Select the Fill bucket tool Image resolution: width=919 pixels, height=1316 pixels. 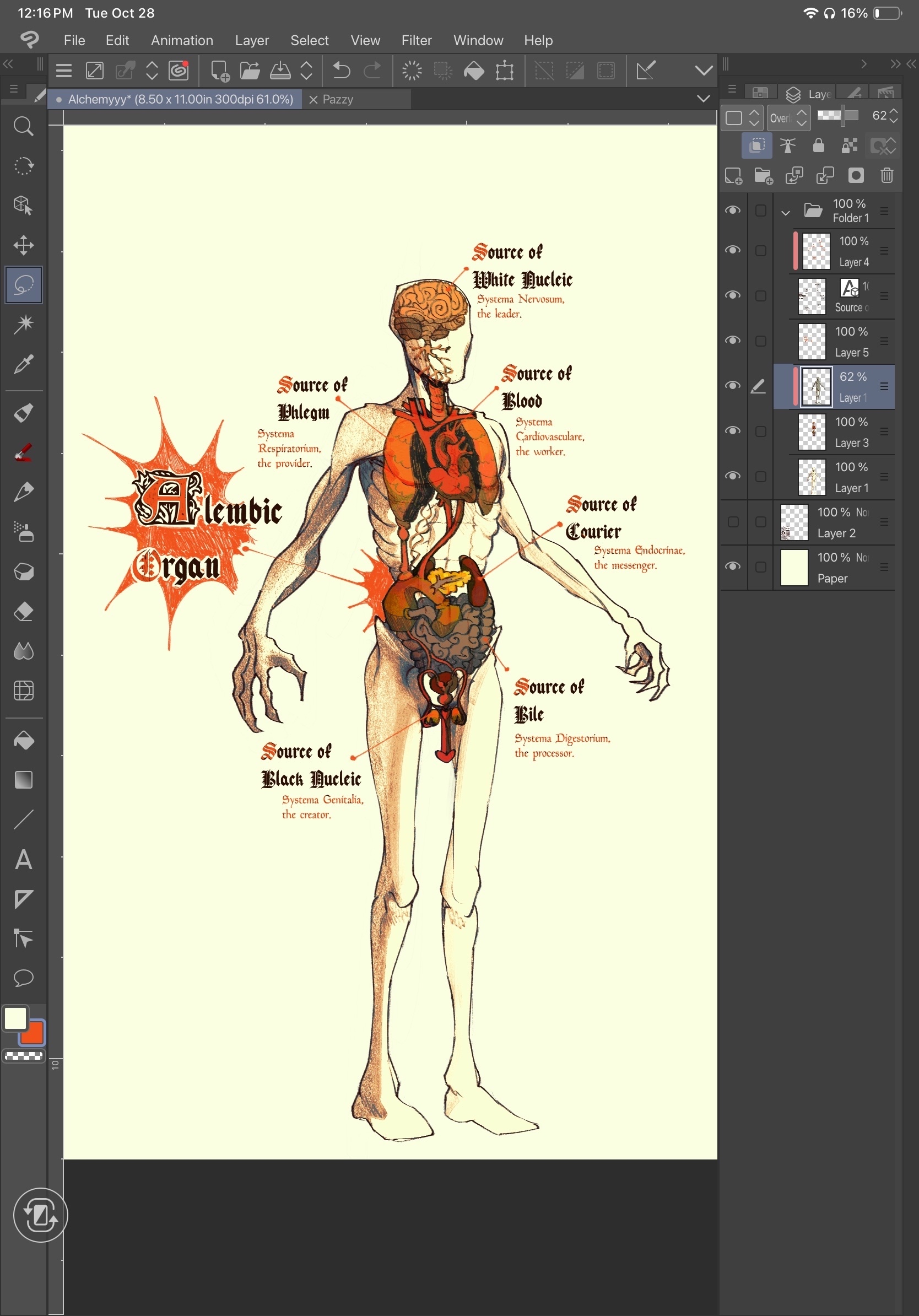click(24, 741)
